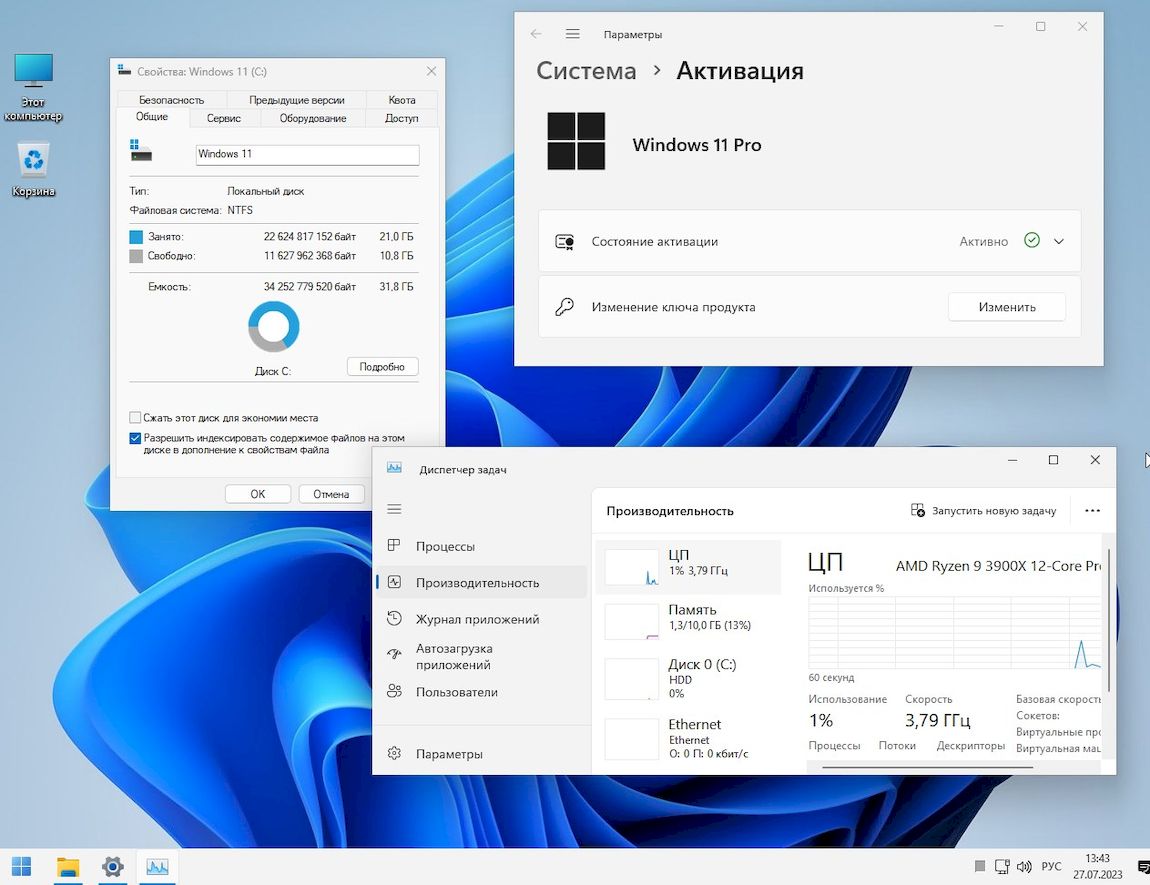Viewport: 1150px width, 885px height.
Task: Enable compress this drive checkbox
Action: click(135, 417)
